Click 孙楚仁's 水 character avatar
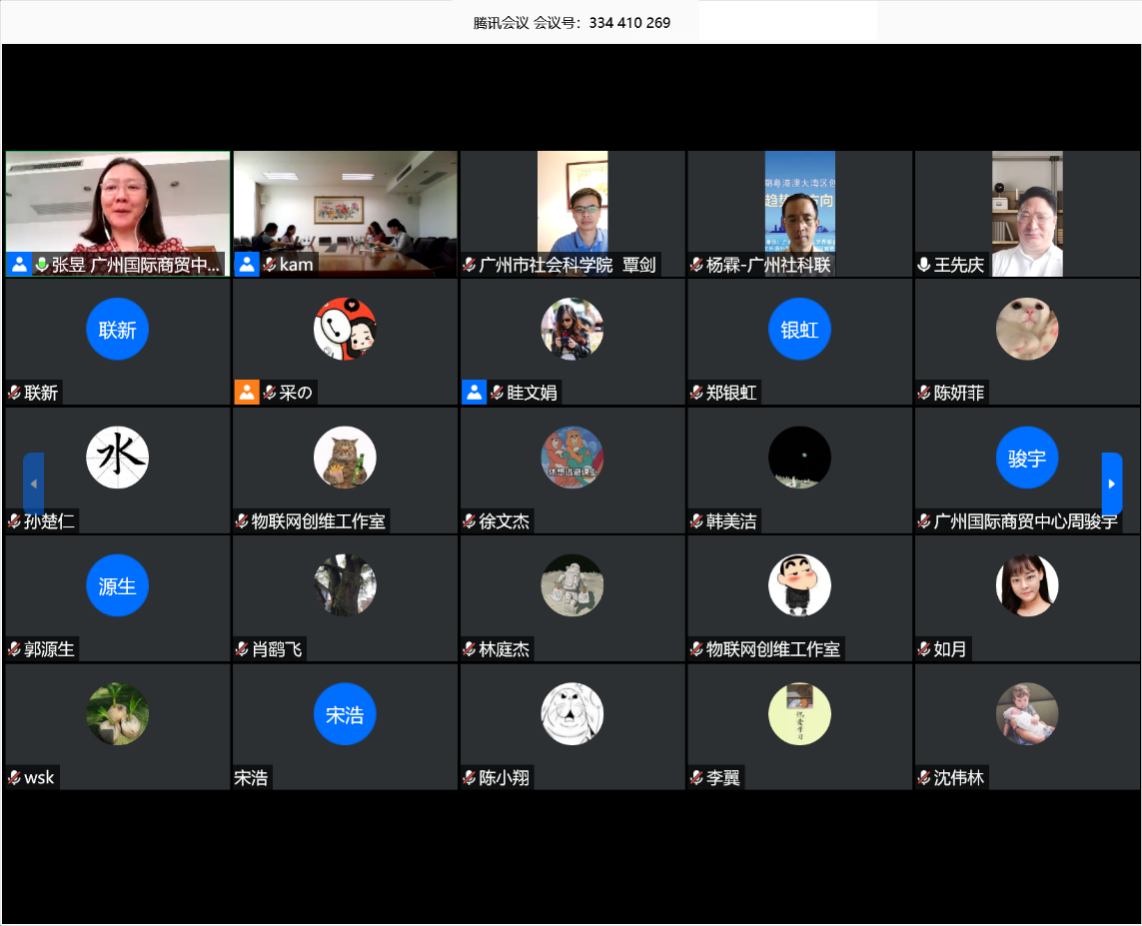 117,457
